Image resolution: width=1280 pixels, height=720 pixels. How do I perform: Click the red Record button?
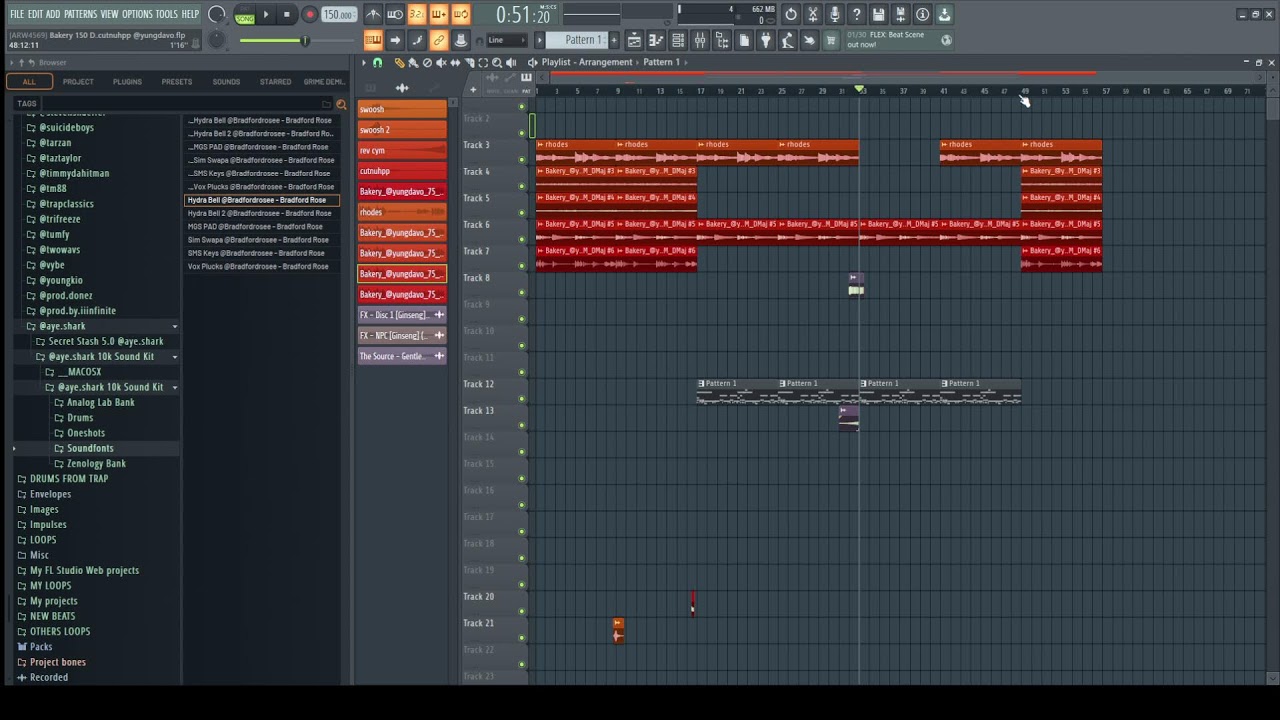click(x=309, y=15)
